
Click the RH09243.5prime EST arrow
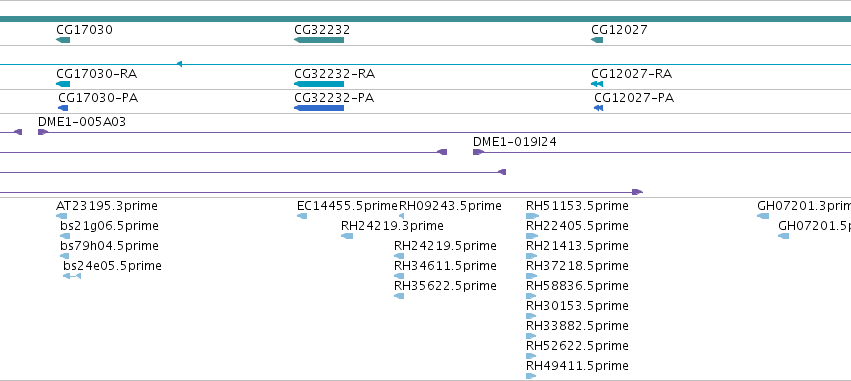coord(401,216)
